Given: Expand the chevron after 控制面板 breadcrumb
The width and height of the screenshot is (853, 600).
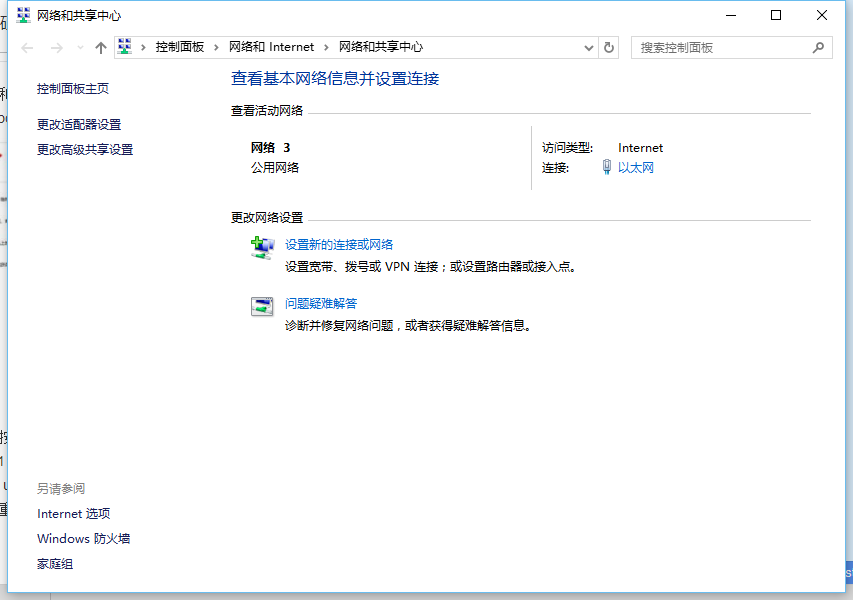Looking at the screenshot, I should coord(217,48).
